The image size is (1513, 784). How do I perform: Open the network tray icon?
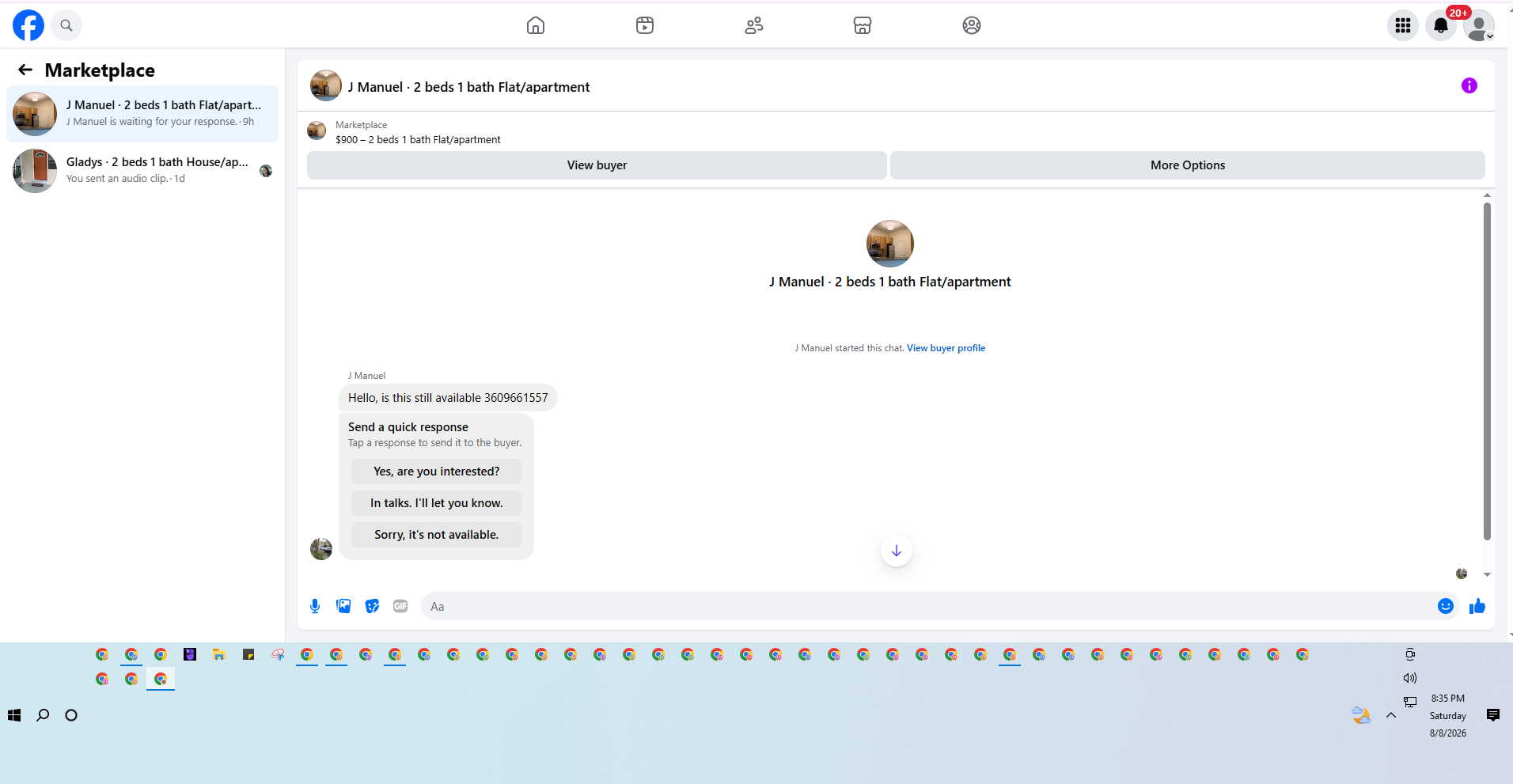pyautogui.click(x=1410, y=702)
